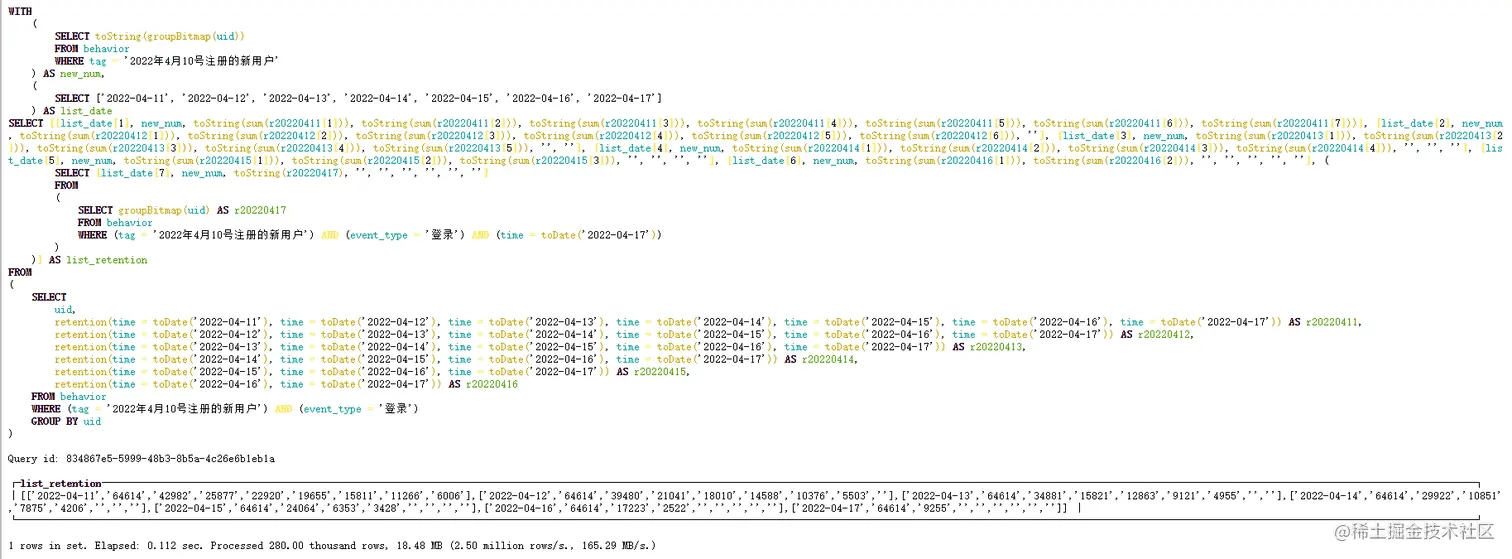Click the alias 'AS r20220414,'
The image size is (1512, 559).
tap(821, 359)
